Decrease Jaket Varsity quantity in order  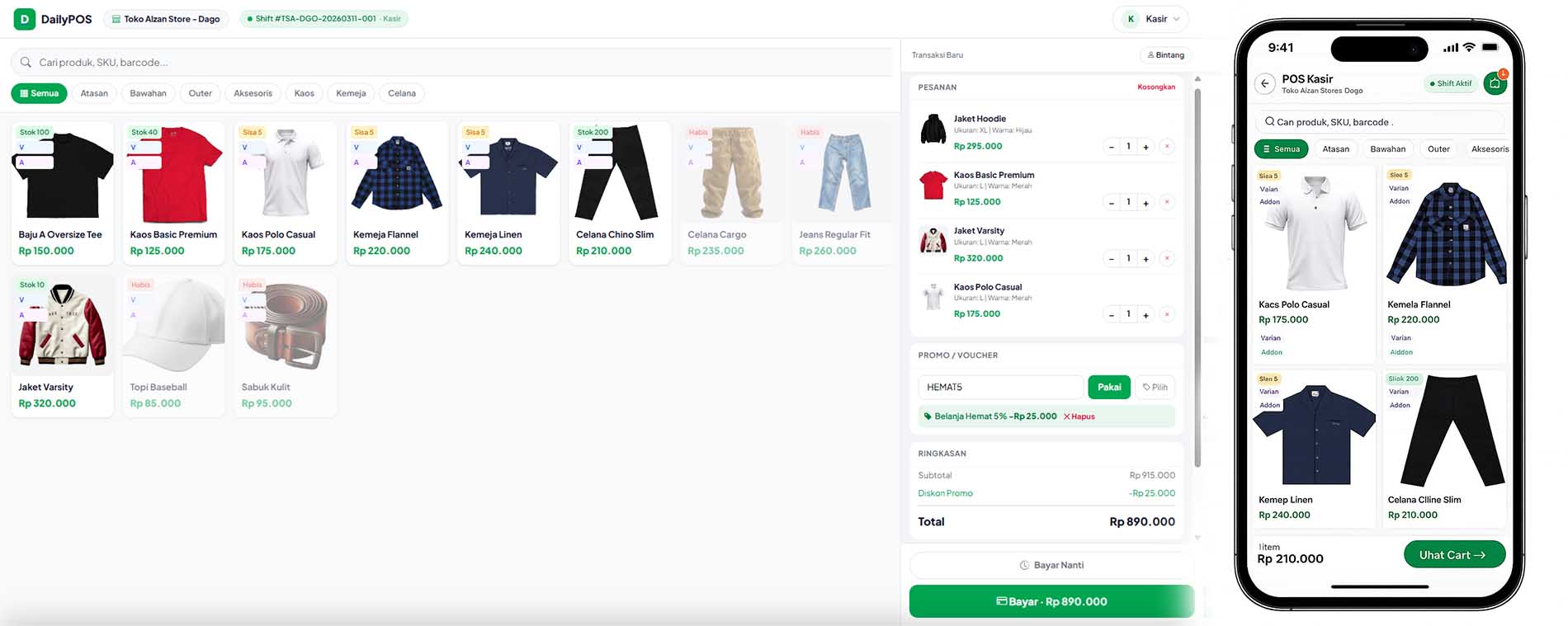(x=1112, y=258)
